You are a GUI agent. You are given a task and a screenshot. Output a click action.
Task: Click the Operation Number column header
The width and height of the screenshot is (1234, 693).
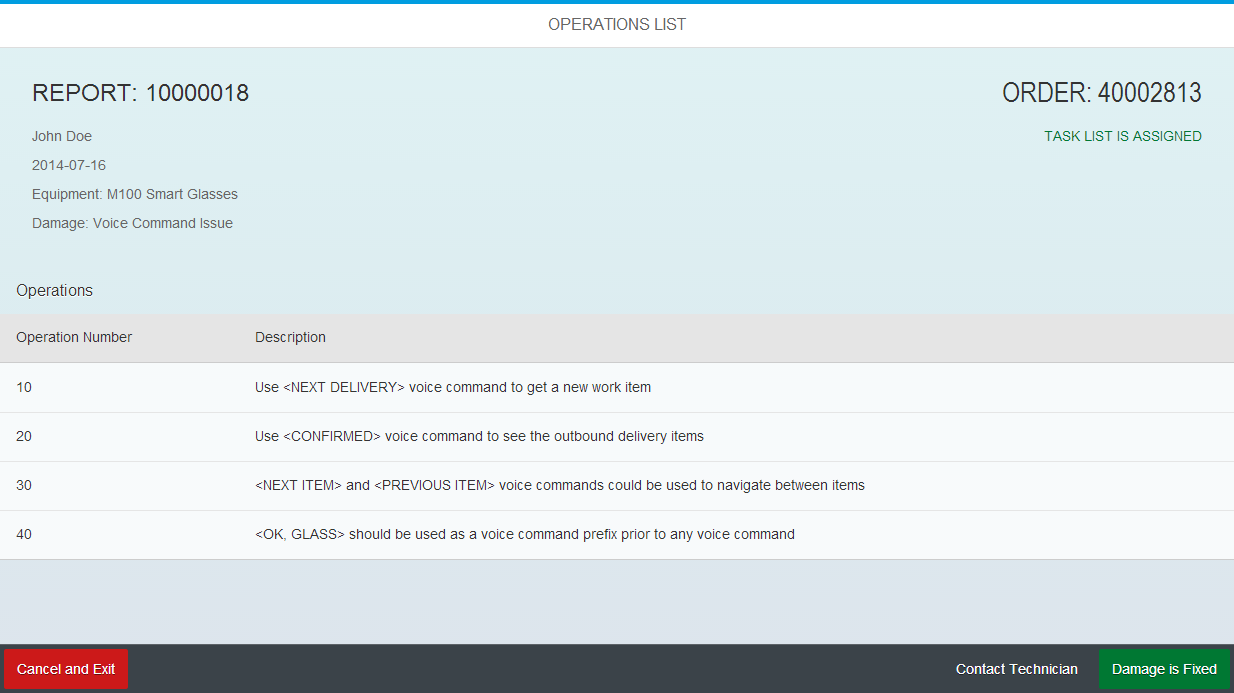(x=74, y=337)
